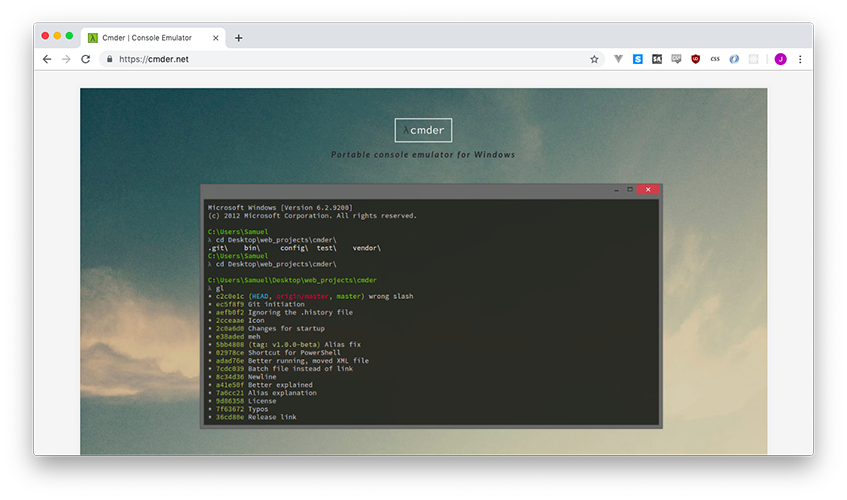The image size is (847, 500).
Task: Click 'Ignoring the .history file' commit
Action: 280,312
